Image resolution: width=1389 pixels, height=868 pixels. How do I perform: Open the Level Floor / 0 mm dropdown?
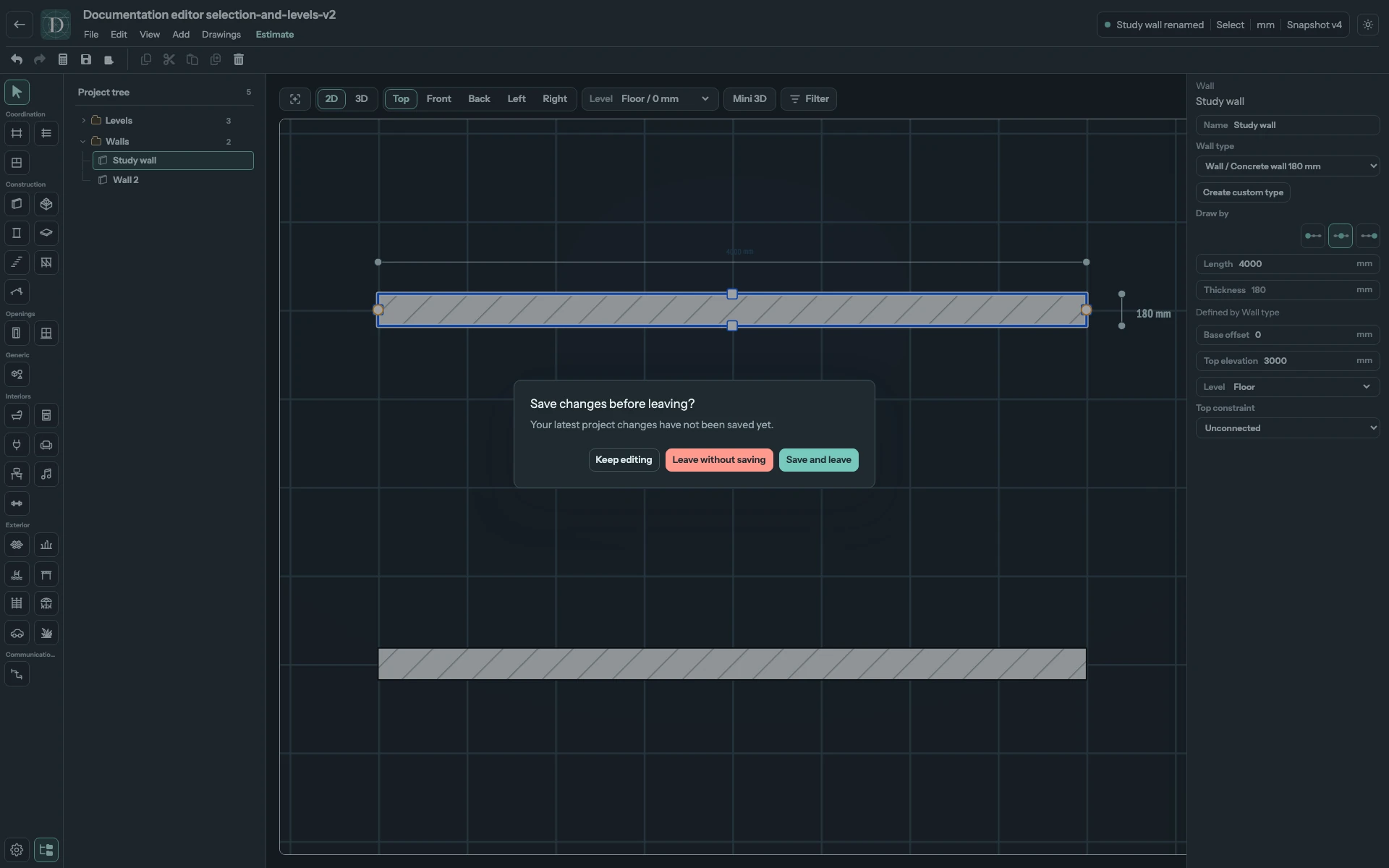pyautogui.click(x=650, y=99)
